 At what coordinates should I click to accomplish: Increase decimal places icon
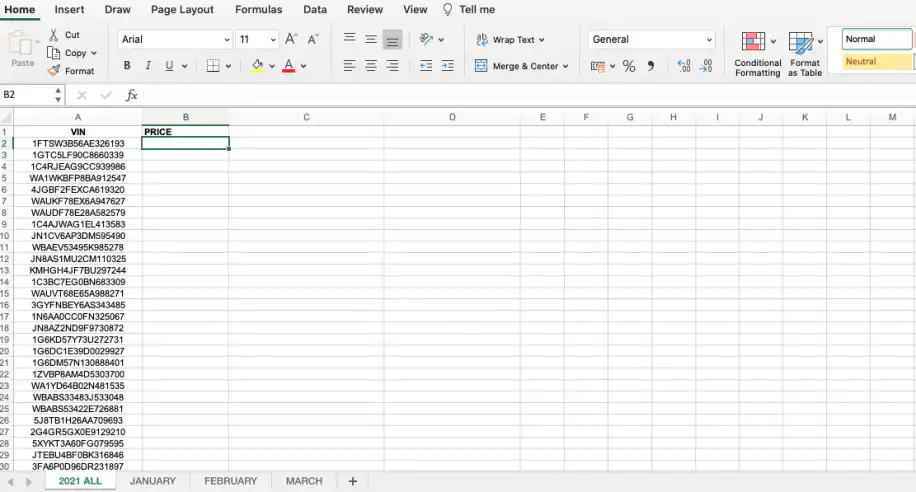coord(684,65)
